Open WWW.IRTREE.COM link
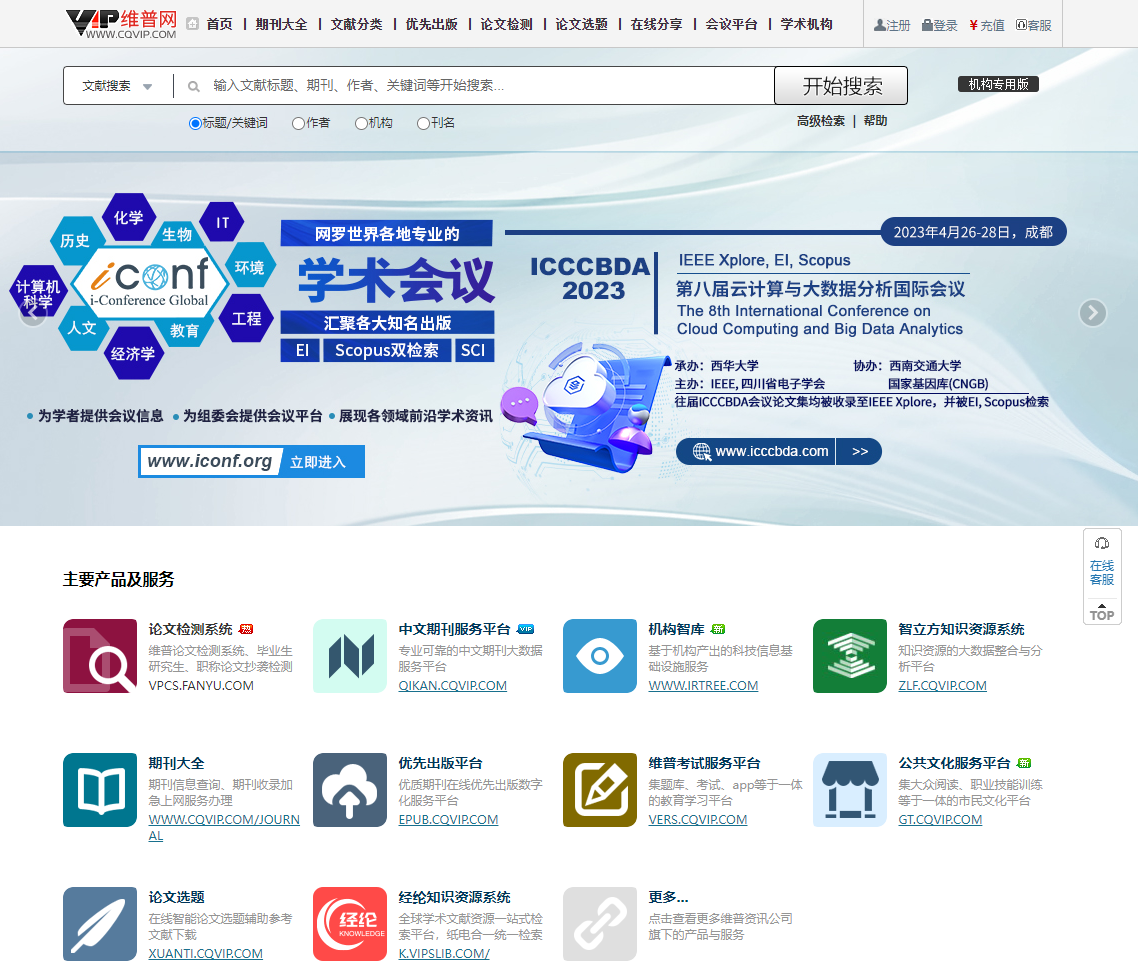 coord(703,686)
